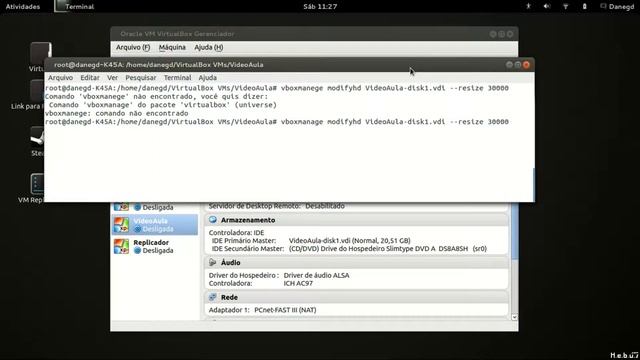This screenshot has height=360, width=640.
Task: Click the Rede network icon
Action: point(213,297)
